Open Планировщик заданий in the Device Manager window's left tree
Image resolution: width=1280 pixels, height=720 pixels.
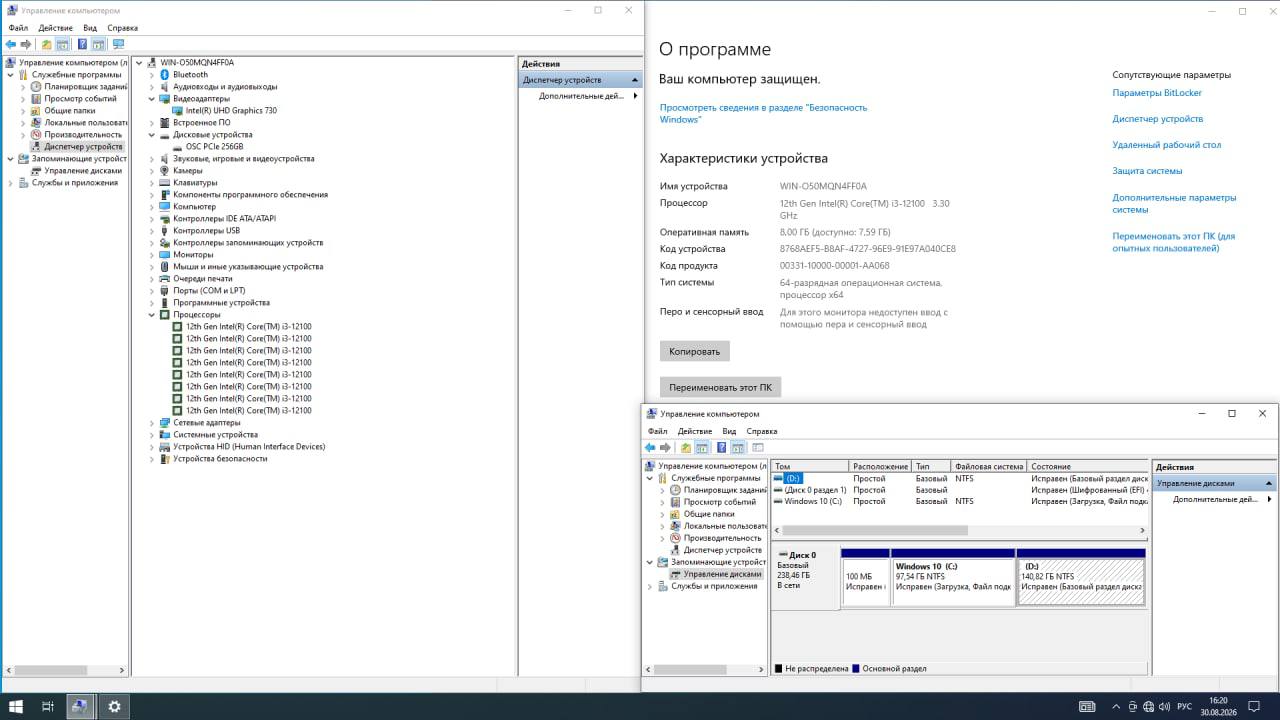pyautogui.click(x=86, y=87)
